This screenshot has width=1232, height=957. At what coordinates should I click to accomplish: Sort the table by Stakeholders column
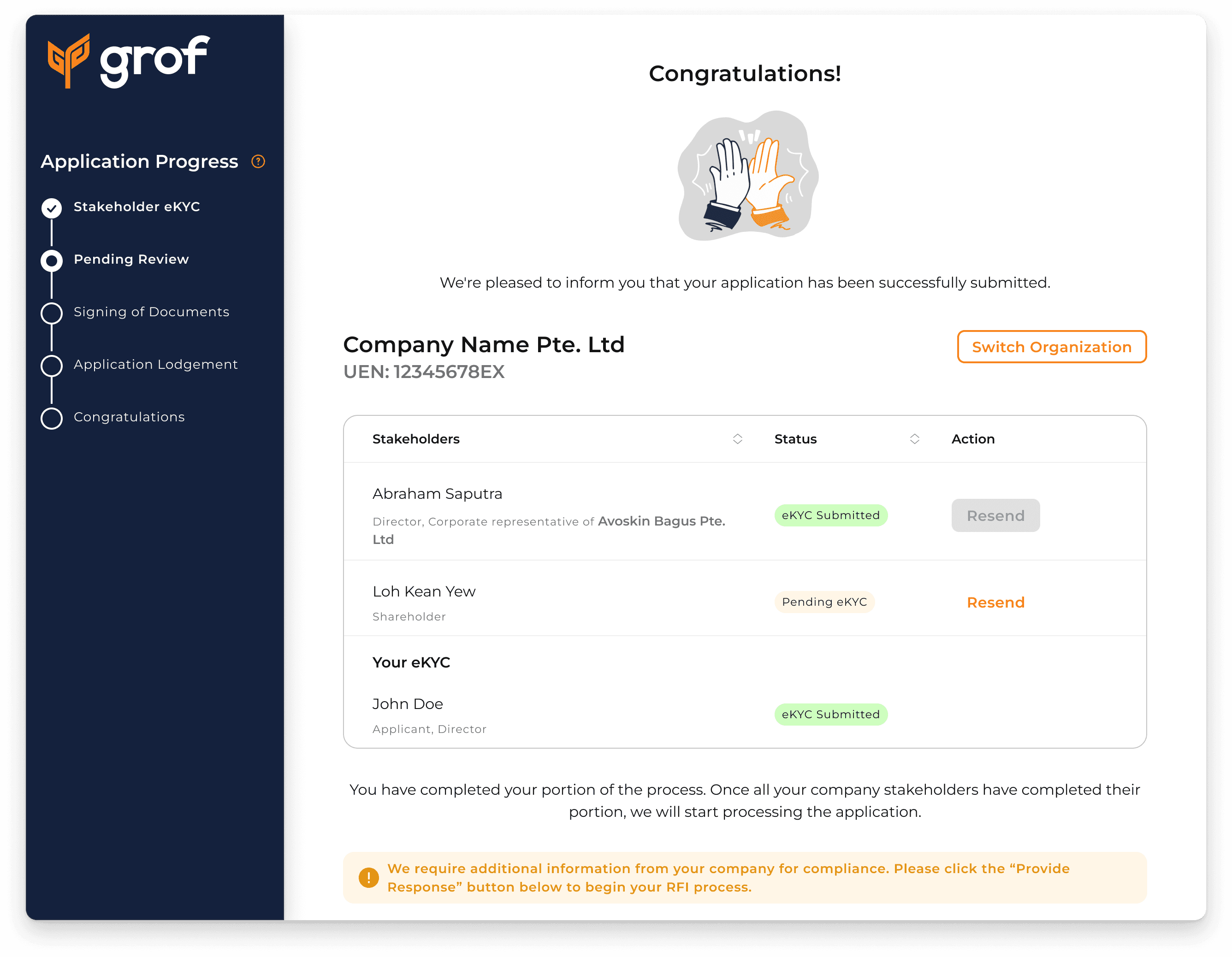click(737, 439)
